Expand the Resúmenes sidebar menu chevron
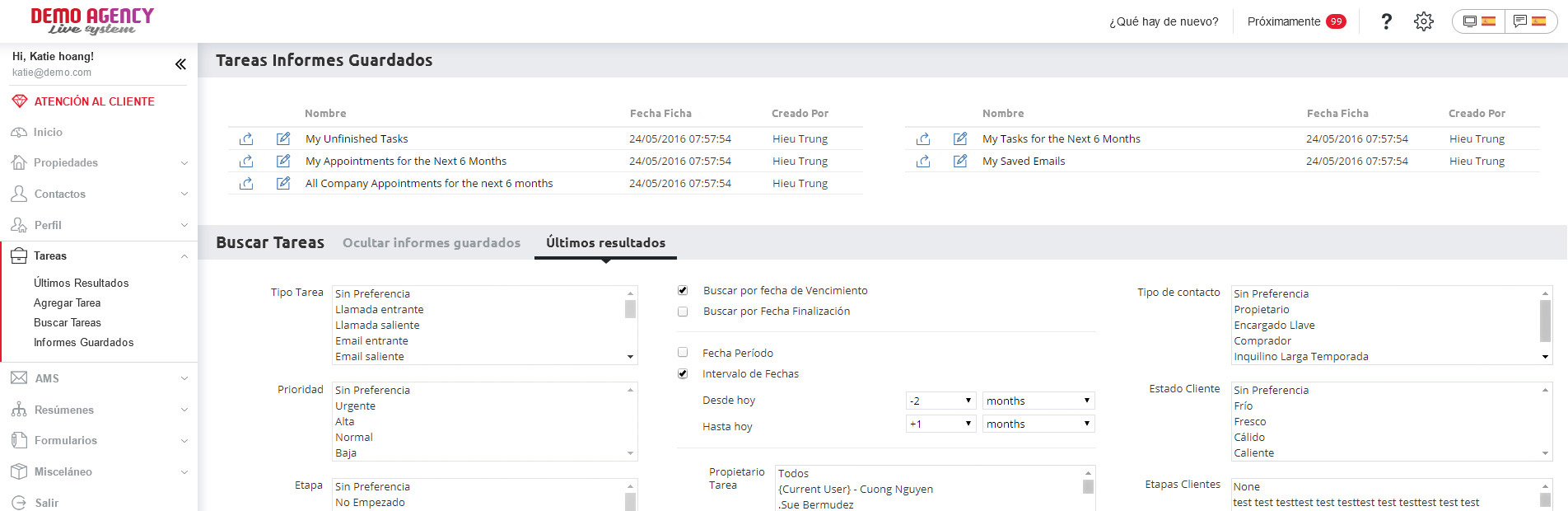1568x511 pixels. (x=184, y=410)
